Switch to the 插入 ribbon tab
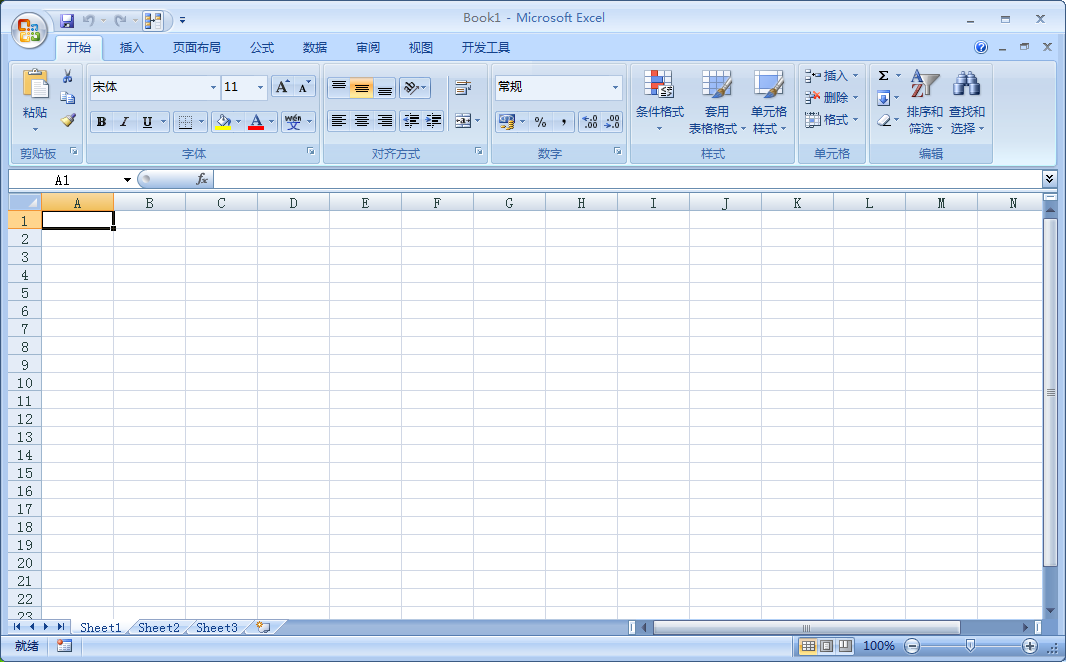 pyautogui.click(x=131, y=48)
